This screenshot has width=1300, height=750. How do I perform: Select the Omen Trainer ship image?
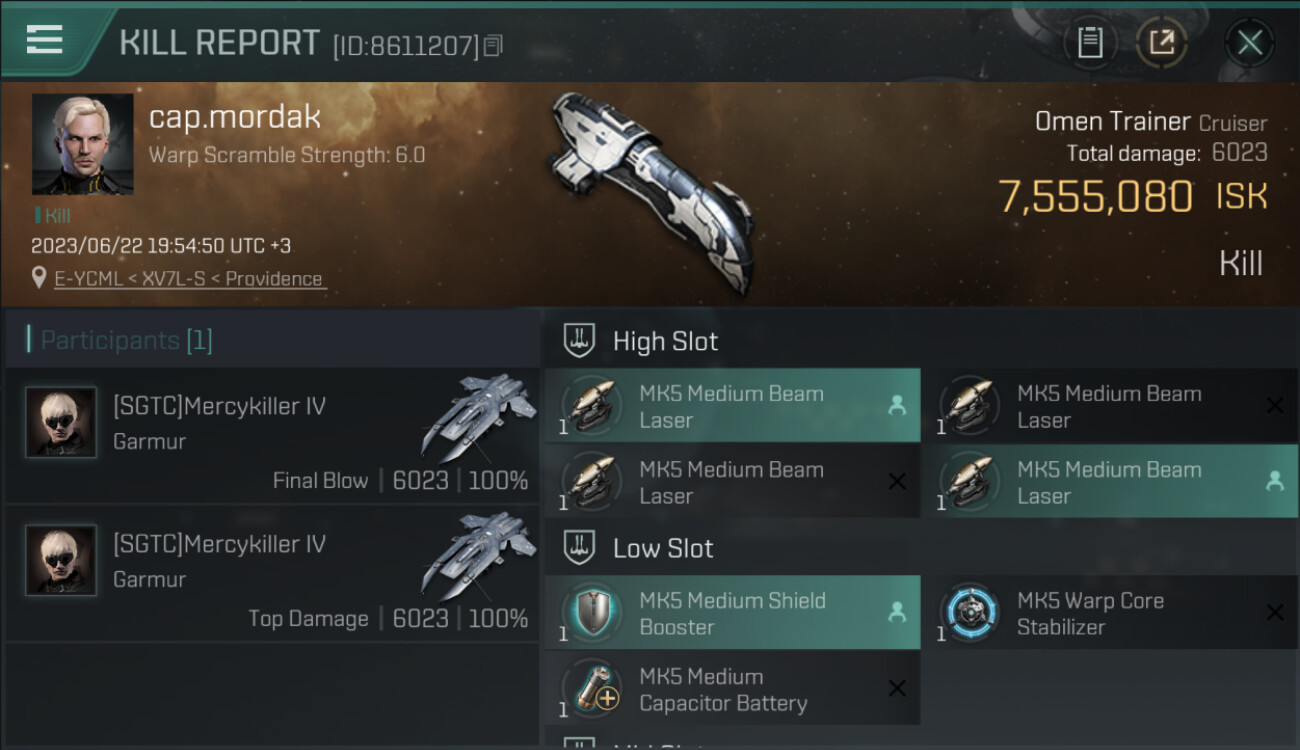[x=654, y=188]
